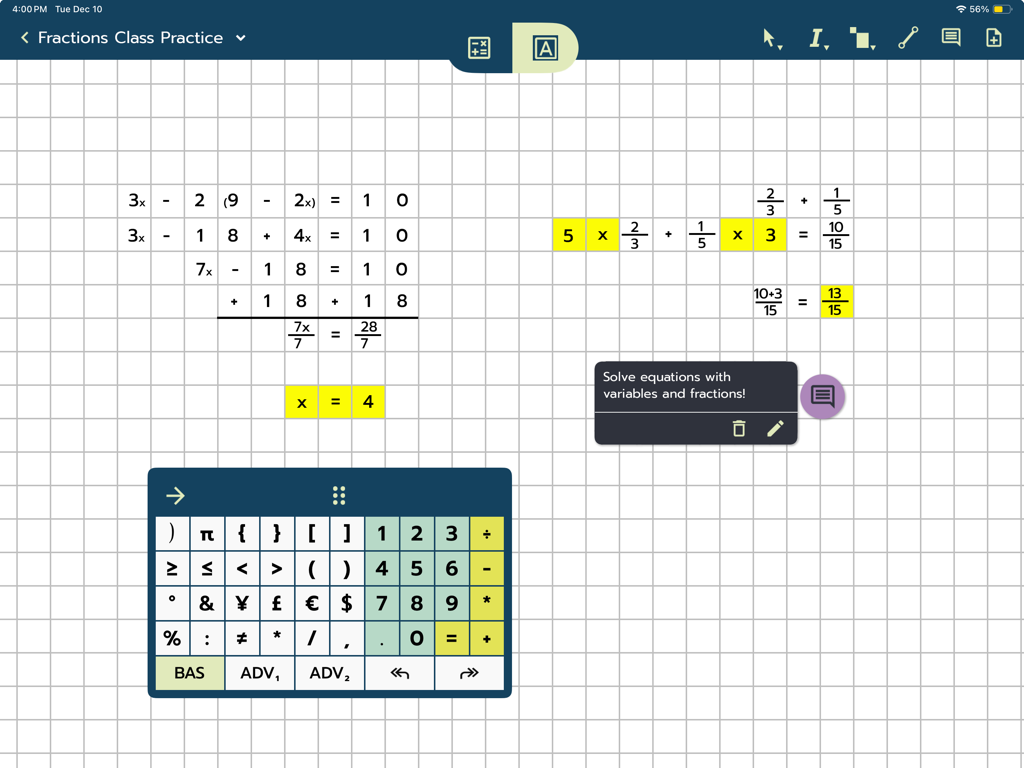The height and width of the screenshot is (768, 1024).
Task: Delete the comment using the trash icon
Action: [x=738, y=428]
